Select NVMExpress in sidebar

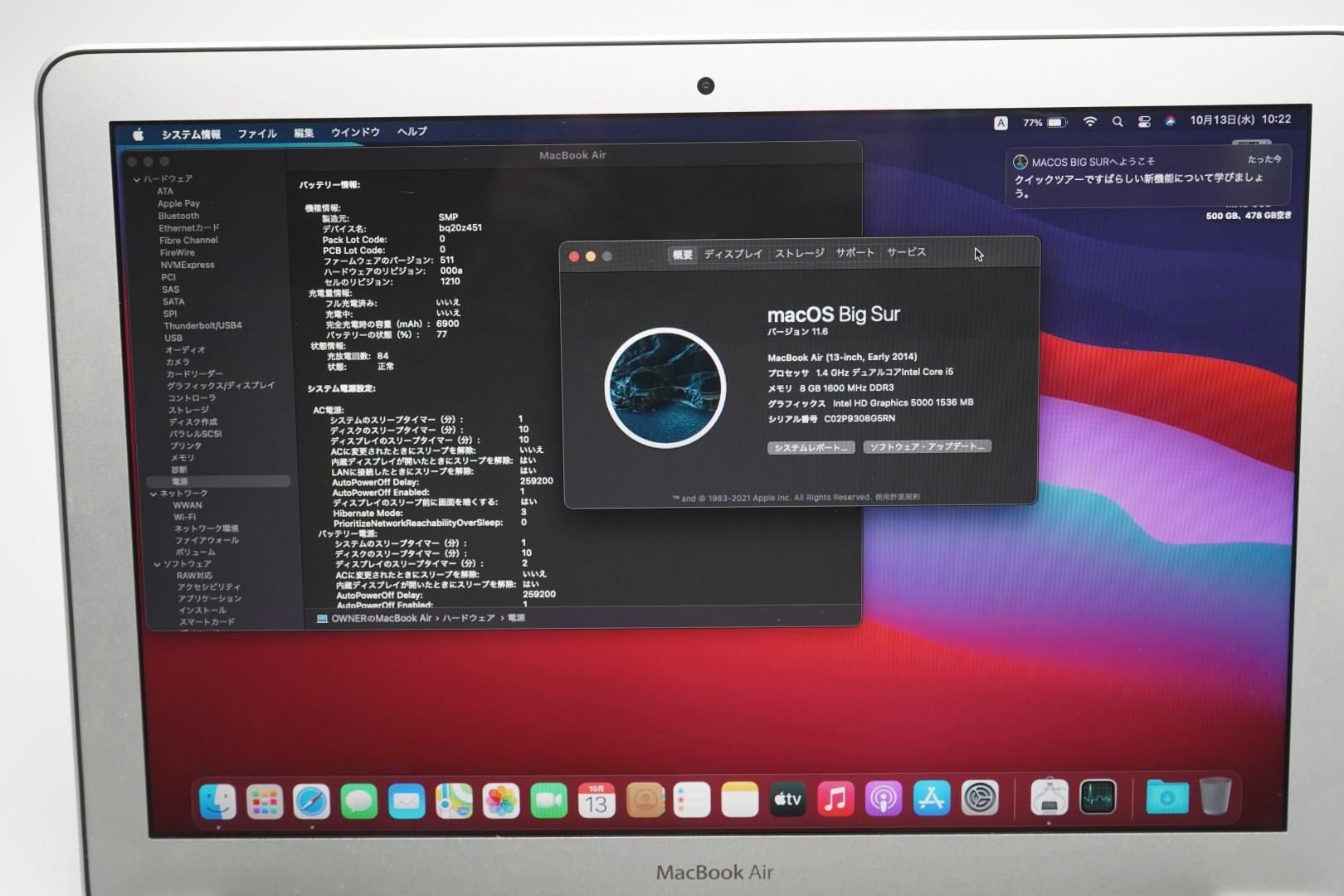[x=187, y=265]
